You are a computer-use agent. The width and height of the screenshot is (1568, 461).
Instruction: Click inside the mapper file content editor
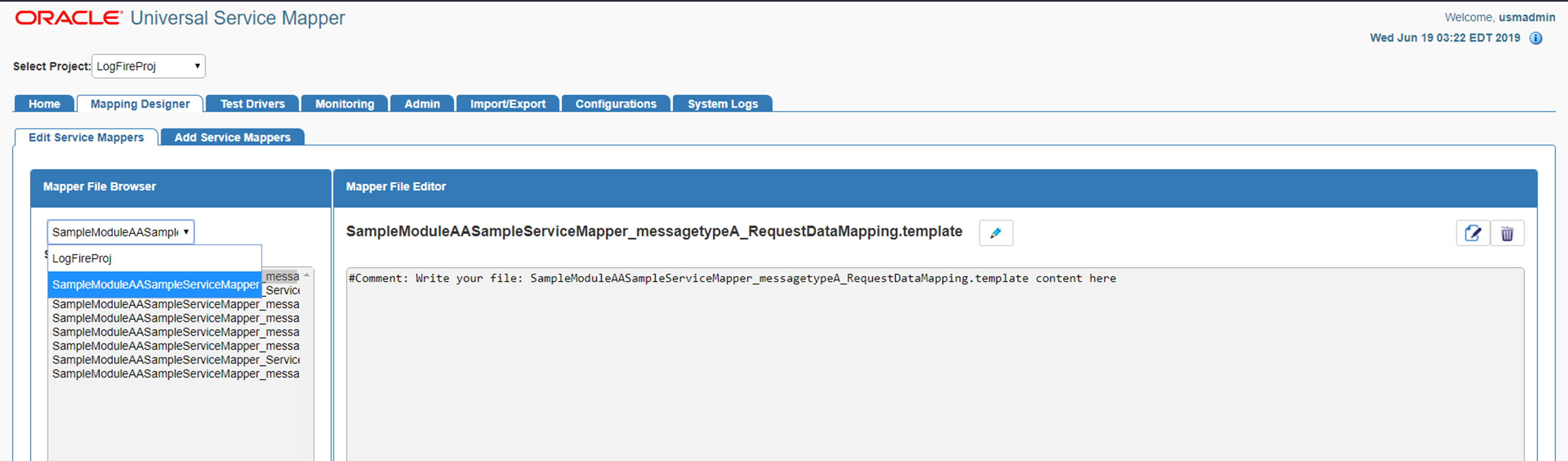point(935,364)
